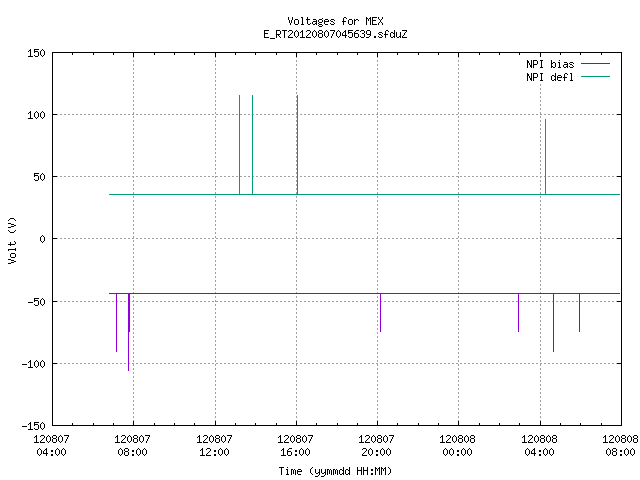640x480 pixels.
Task: Click the 0 y-axis tick label
Action: tap(42, 239)
